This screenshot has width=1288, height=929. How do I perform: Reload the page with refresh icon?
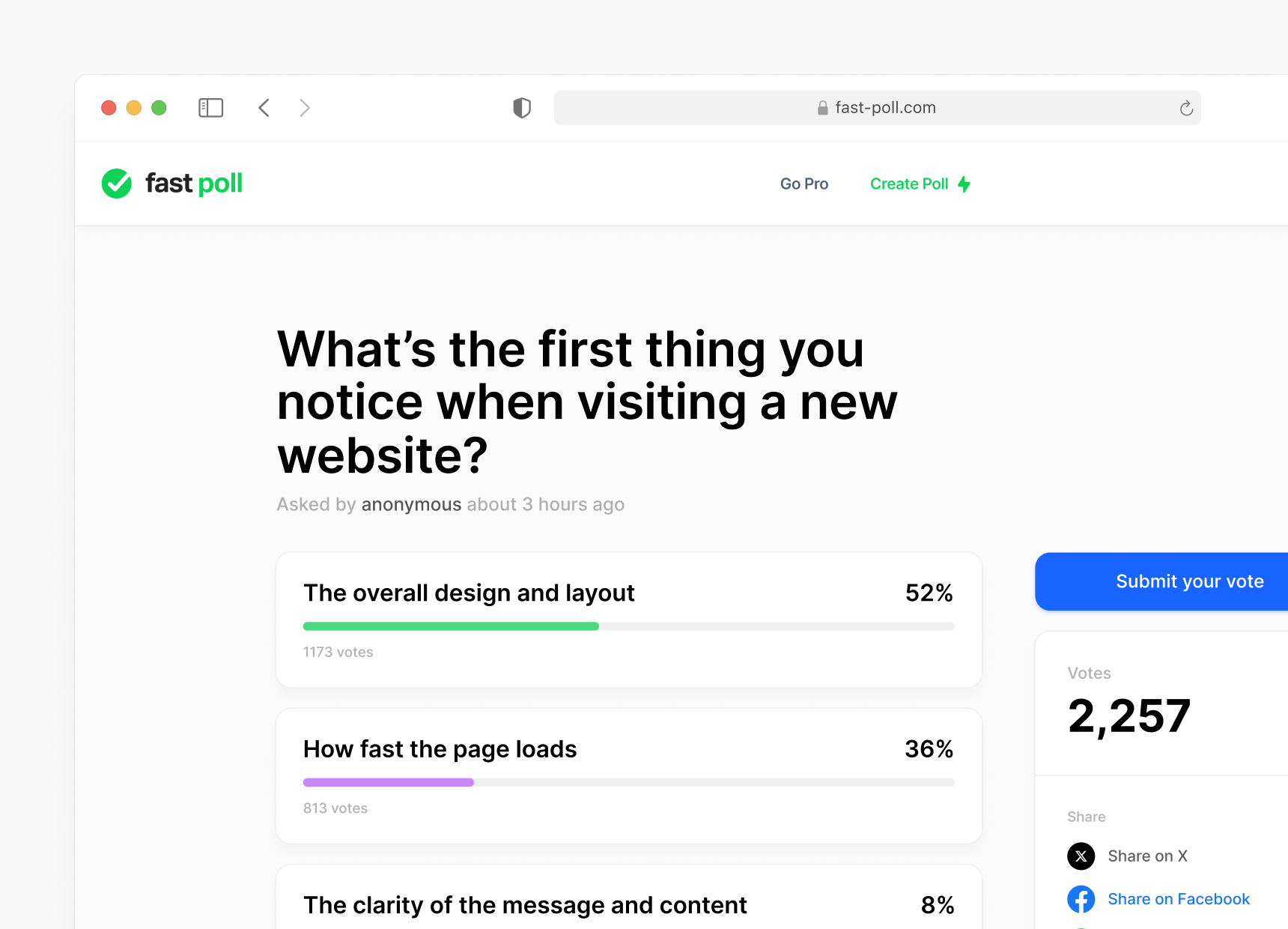(1186, 108)
